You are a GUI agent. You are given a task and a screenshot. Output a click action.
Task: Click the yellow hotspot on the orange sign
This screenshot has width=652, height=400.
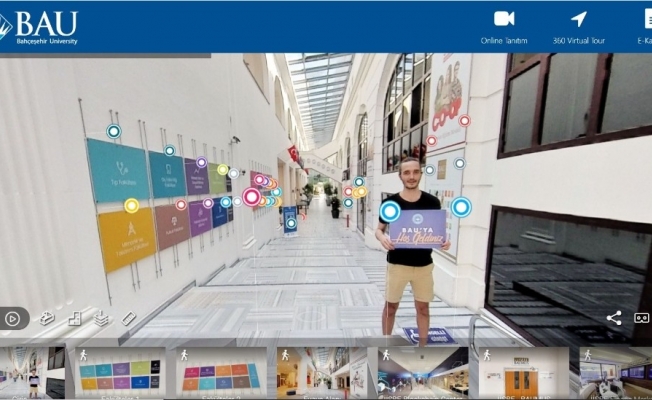(131, 206)
